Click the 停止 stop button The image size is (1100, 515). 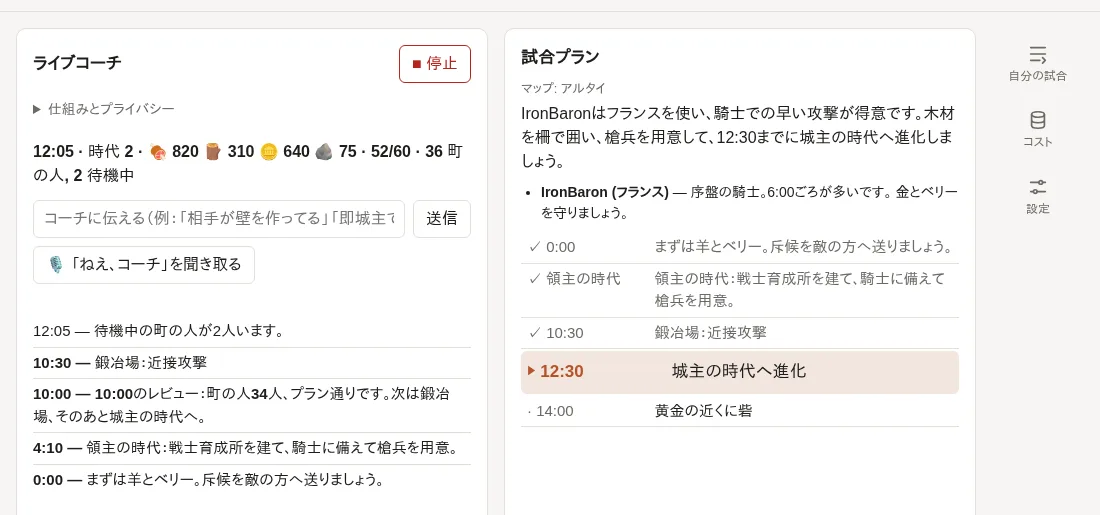point(435,64)
